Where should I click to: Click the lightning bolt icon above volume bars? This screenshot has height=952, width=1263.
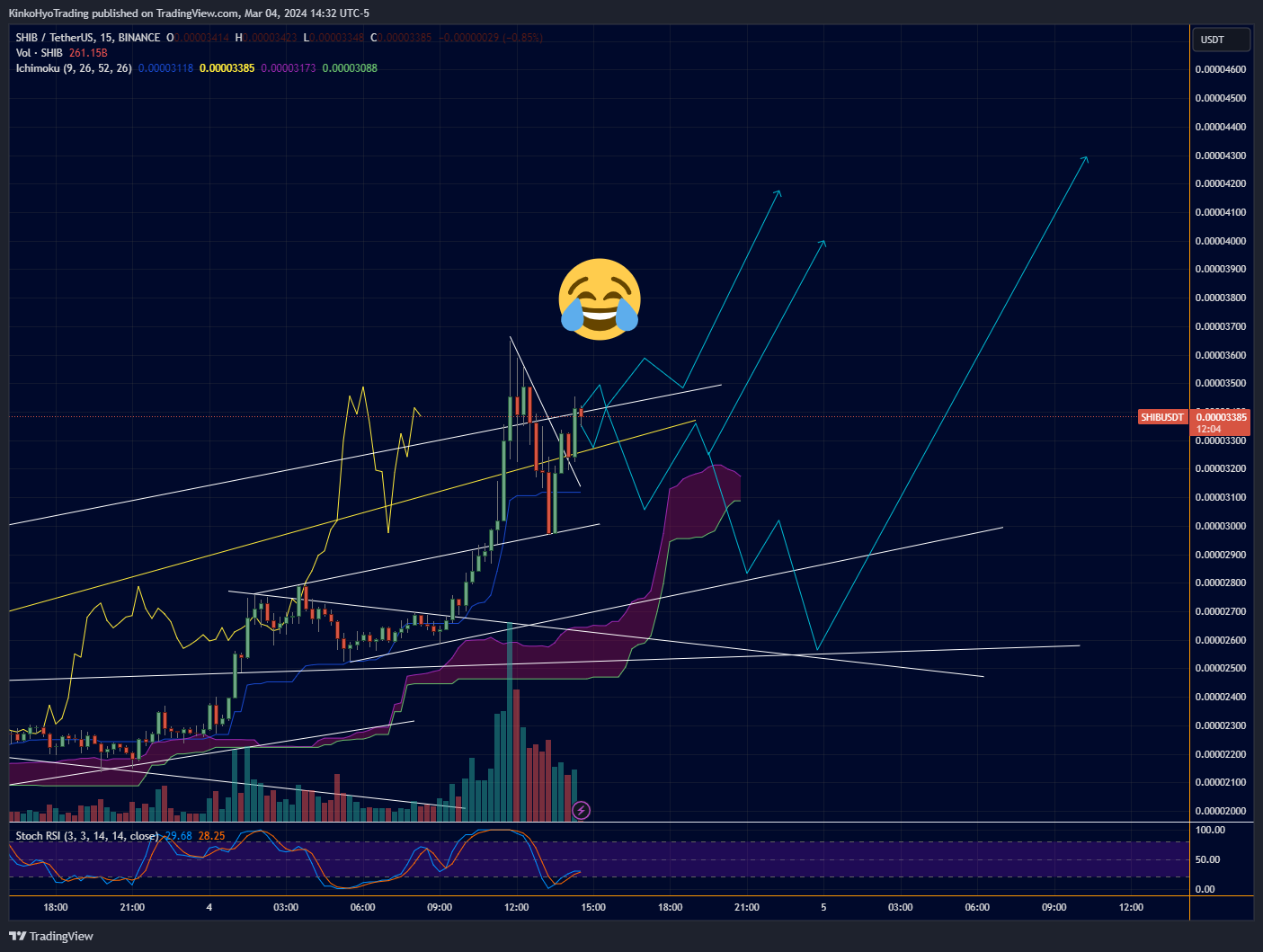pyautogui.click(x=582, y=811)
